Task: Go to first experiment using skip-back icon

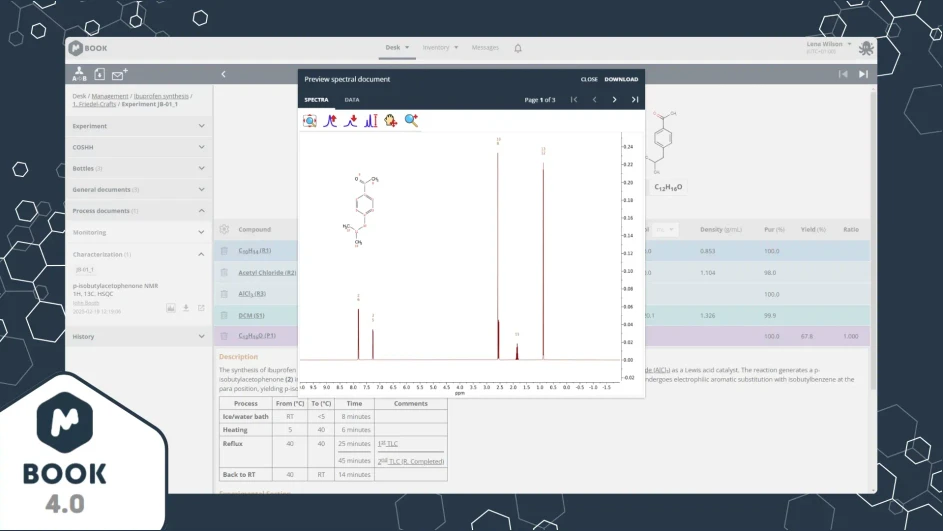Action: (843, 74)
